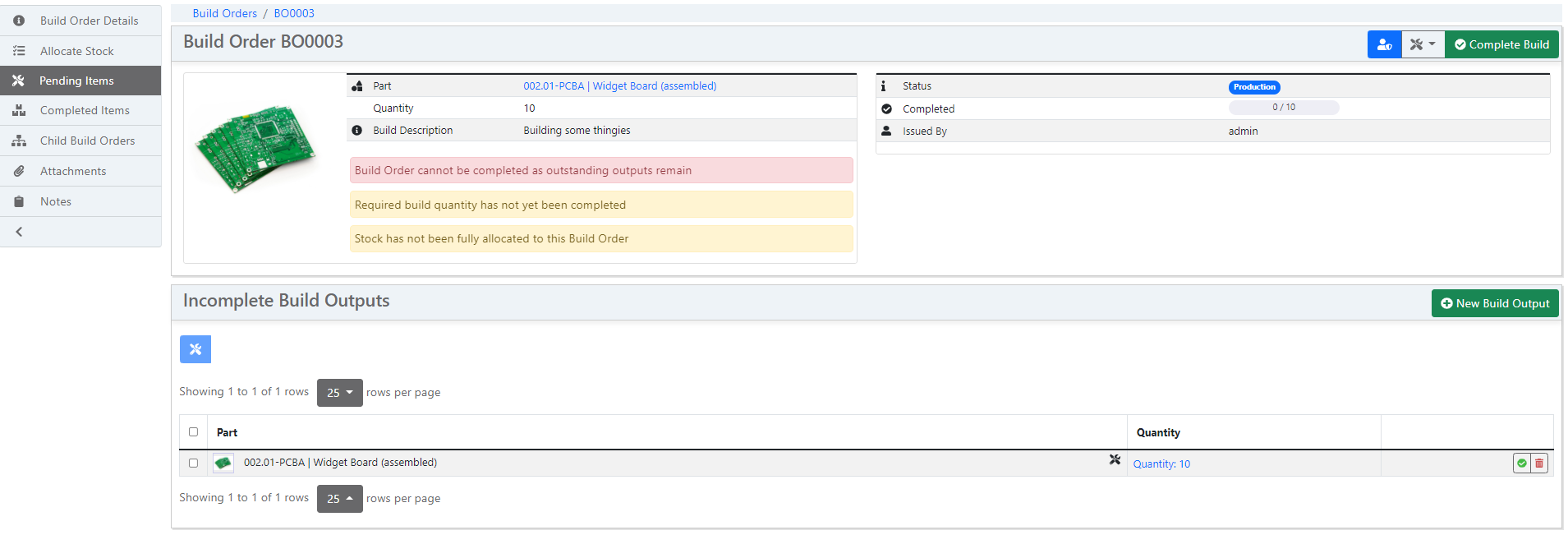Click the red delete output trash icon

[x=1539, y=464]
